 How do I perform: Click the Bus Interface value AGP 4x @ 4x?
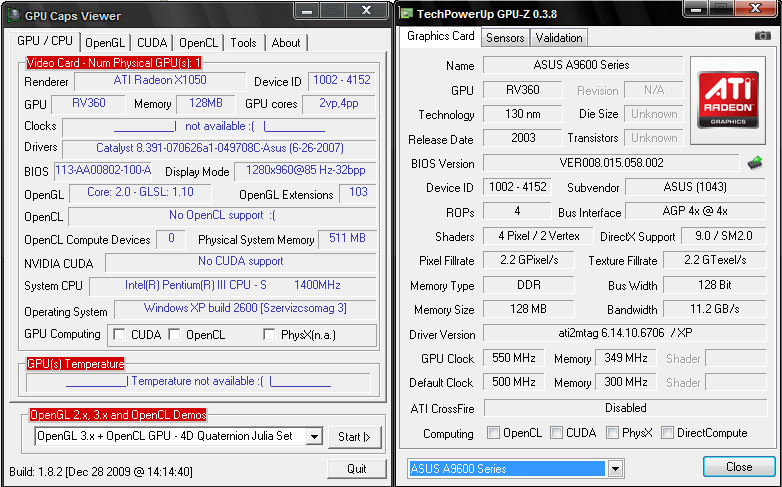coord(695,212)
